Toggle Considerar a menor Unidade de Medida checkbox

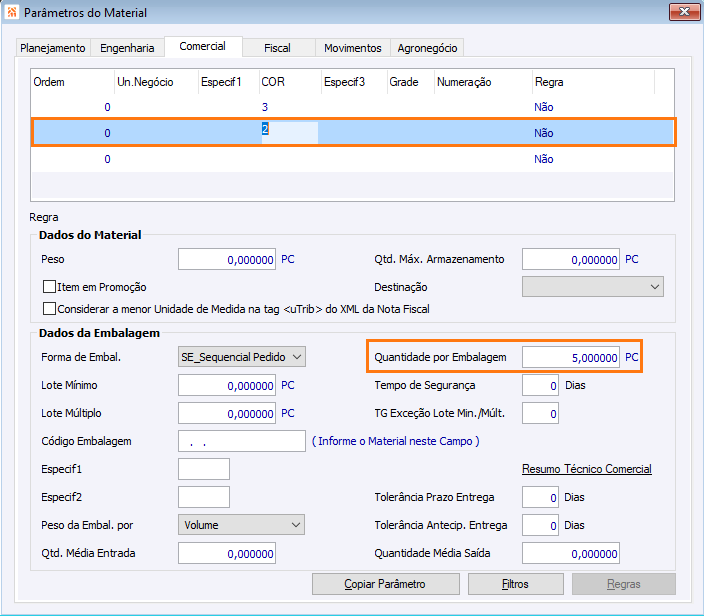click(50, 309)
